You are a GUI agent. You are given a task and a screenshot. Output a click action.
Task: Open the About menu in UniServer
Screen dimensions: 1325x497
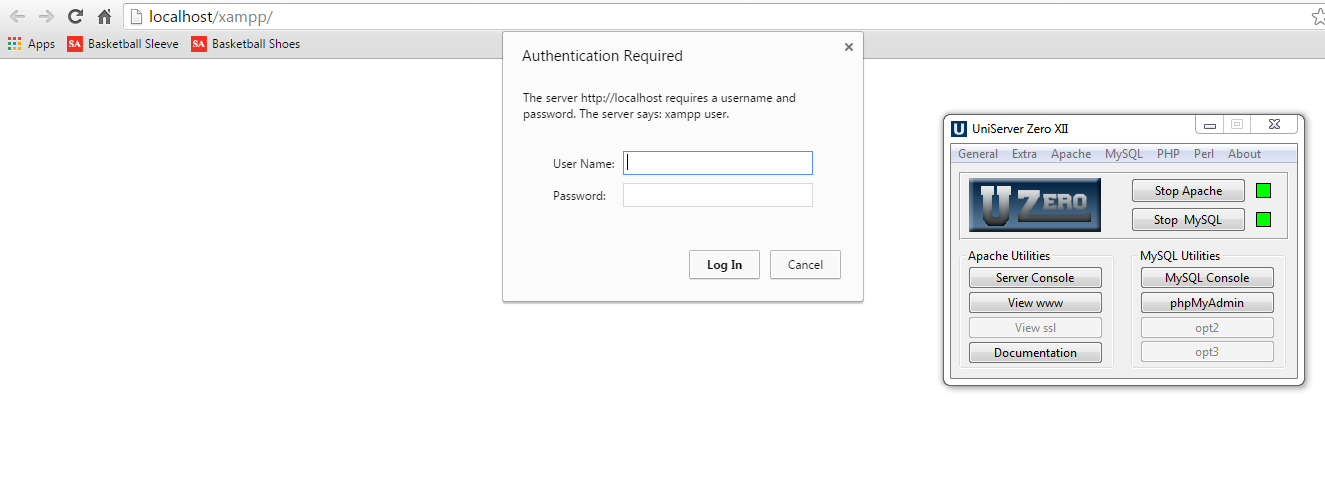[1245, 154]
